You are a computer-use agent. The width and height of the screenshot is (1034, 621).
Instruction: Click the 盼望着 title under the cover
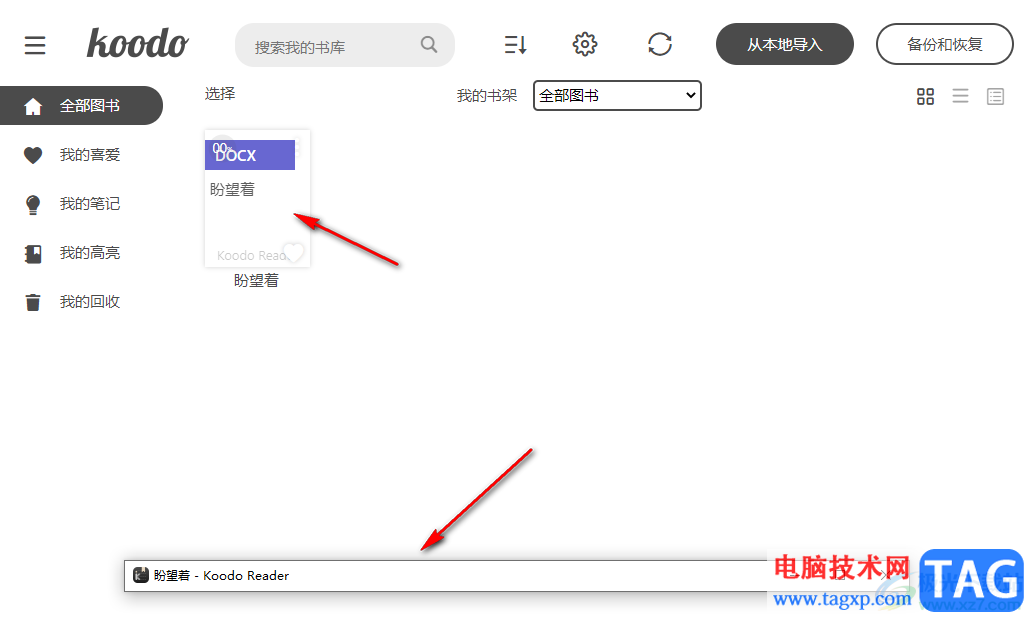[x=257, y=281]
